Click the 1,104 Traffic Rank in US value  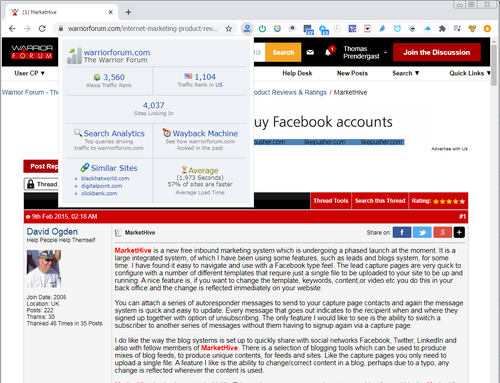click(x=205, y=77)
